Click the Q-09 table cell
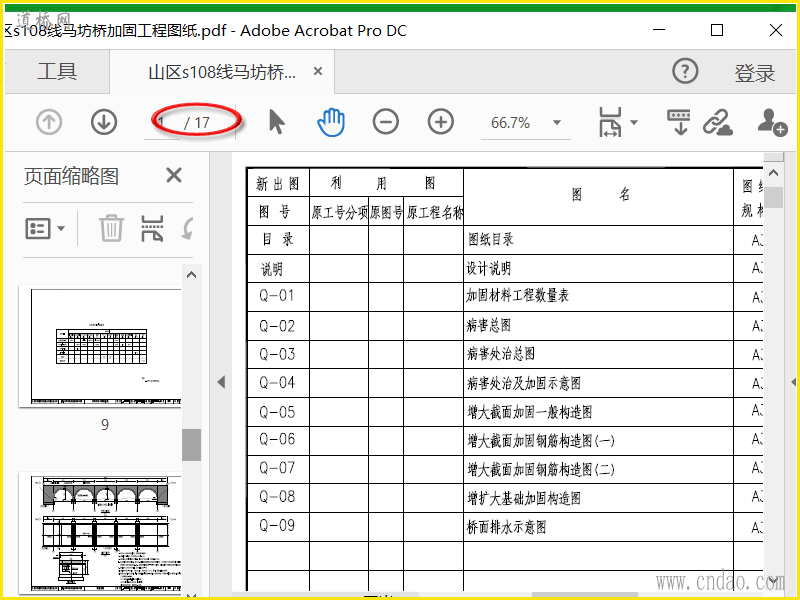 point(278,527)
